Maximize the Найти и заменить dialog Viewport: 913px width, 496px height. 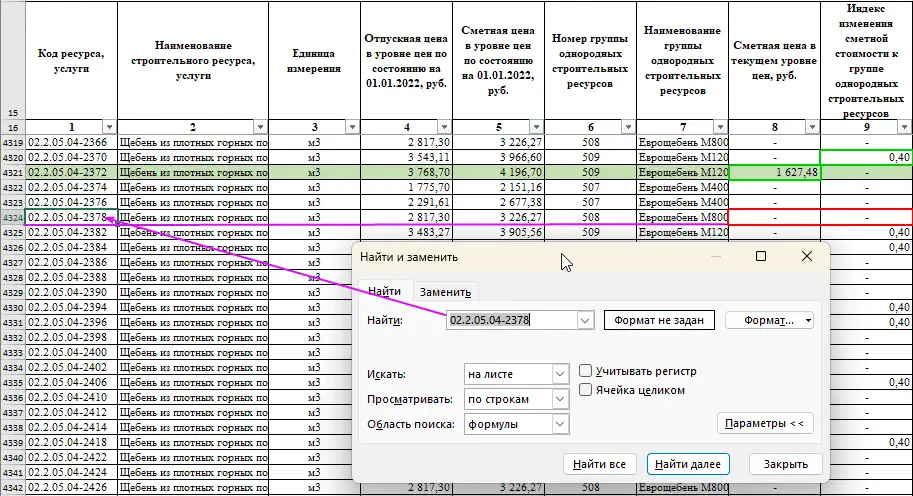point(761,256)
